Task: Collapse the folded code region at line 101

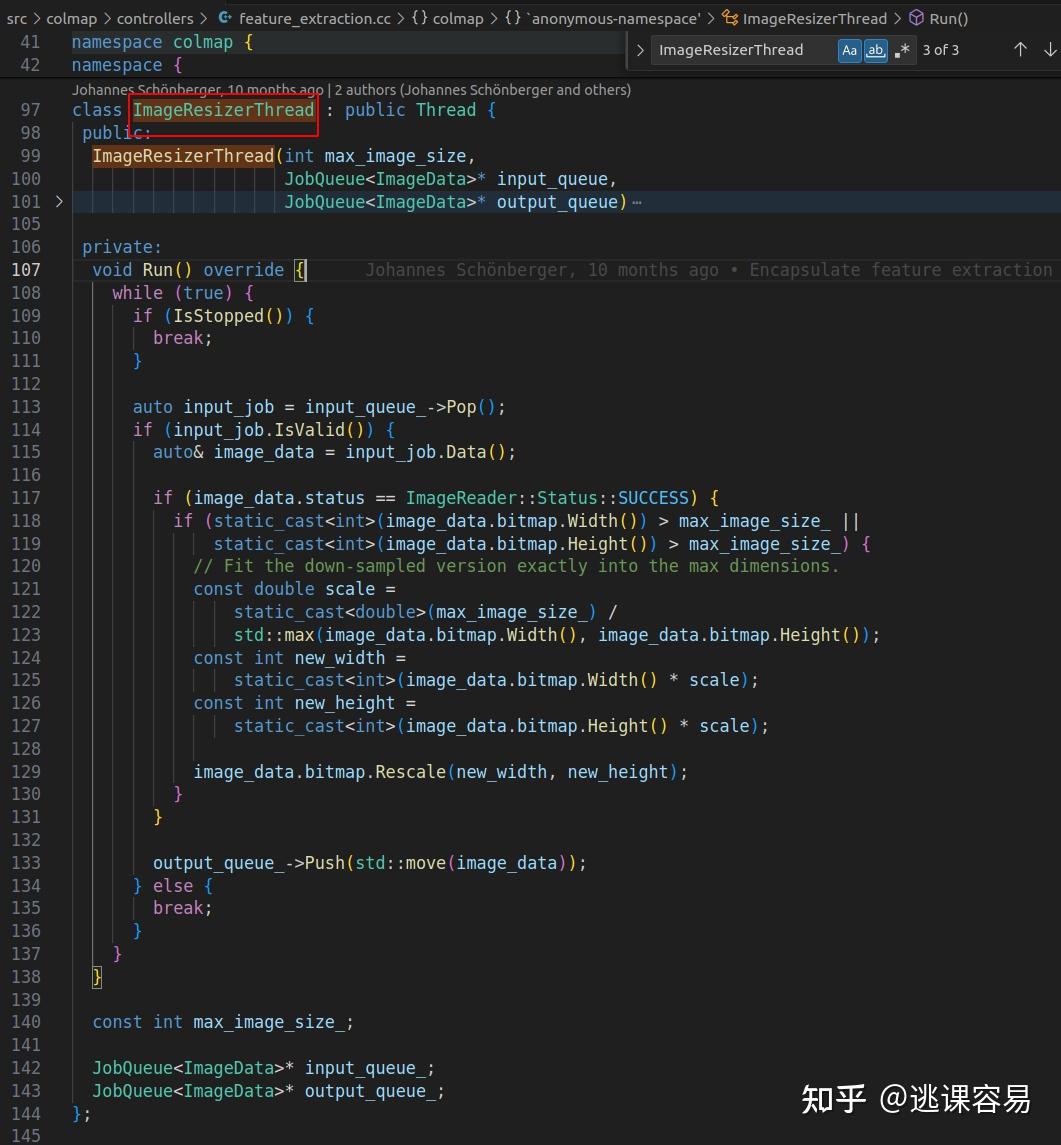Action: pos(58,201)
